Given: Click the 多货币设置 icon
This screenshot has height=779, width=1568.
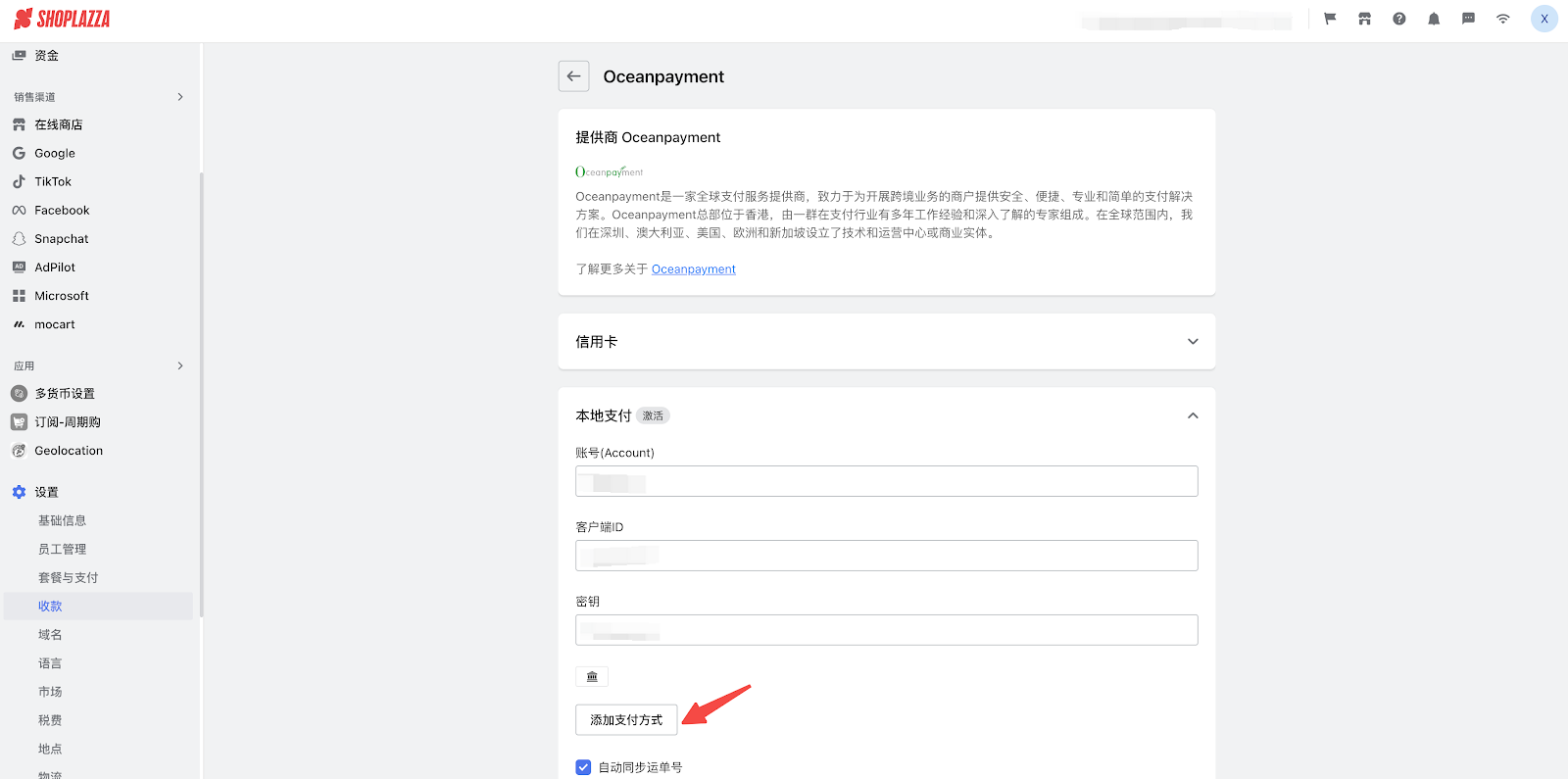Looking at the screenshot, I should point(19,393).
